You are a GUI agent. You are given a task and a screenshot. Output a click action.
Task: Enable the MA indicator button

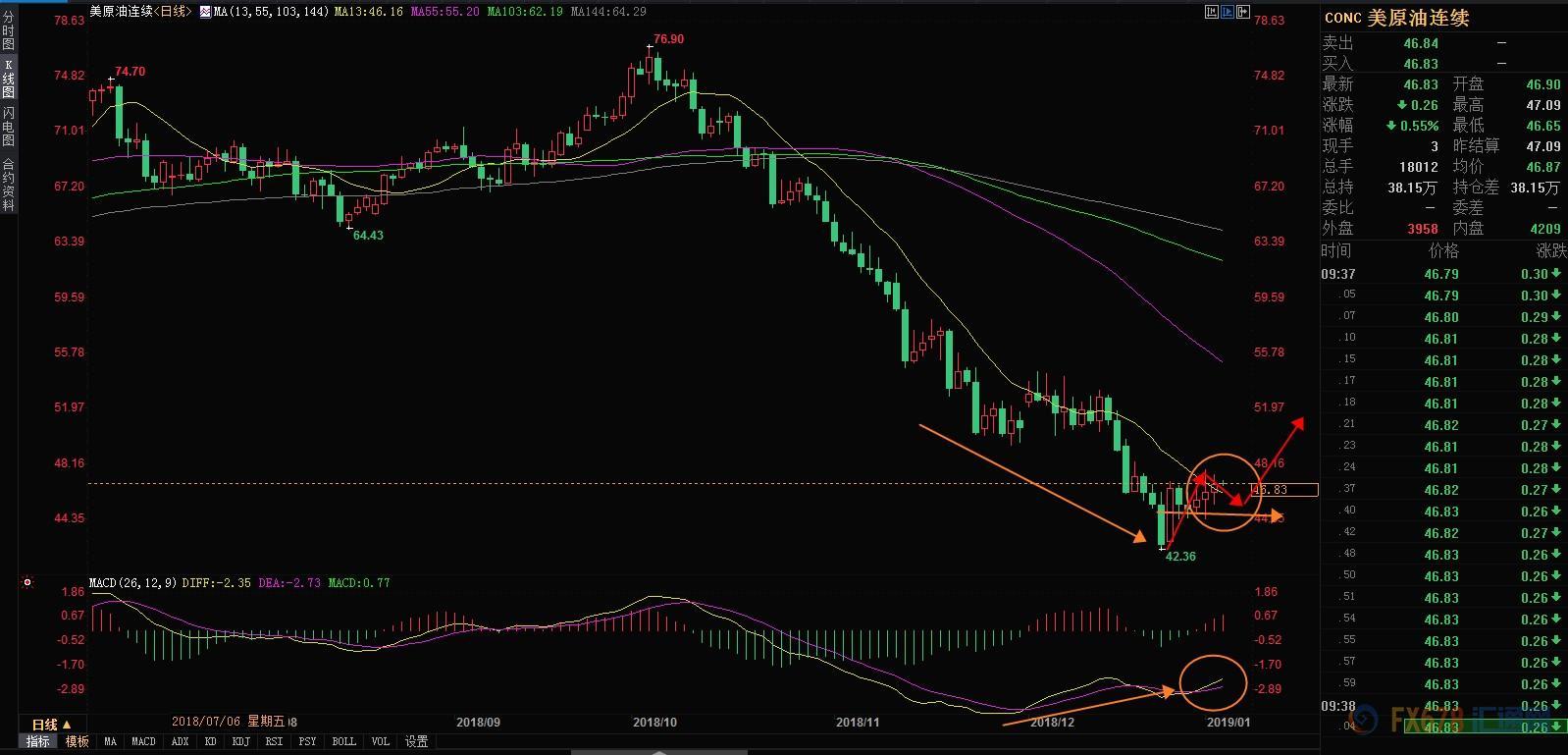tap(110, 741)
